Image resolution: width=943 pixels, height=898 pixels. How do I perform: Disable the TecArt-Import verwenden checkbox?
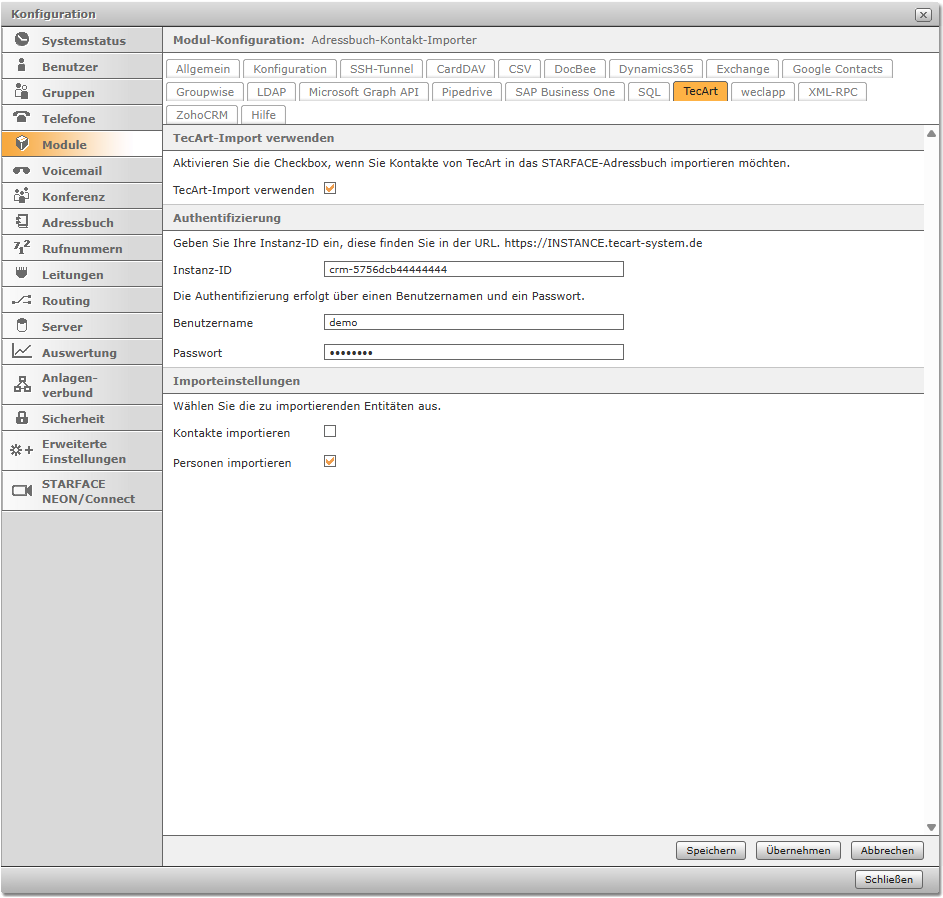(x=330, y=189)
